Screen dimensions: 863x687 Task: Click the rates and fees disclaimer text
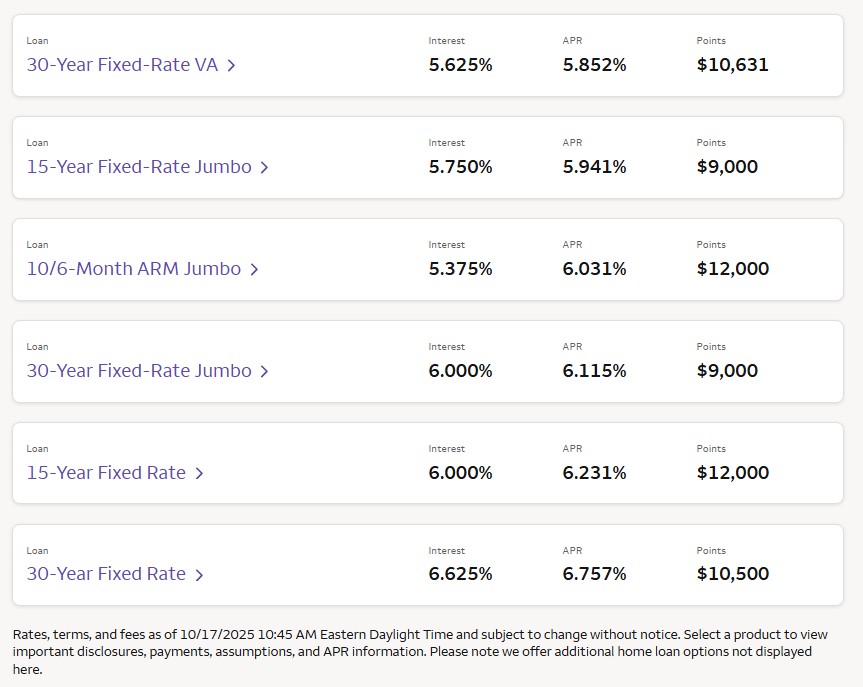pos(420,652)
